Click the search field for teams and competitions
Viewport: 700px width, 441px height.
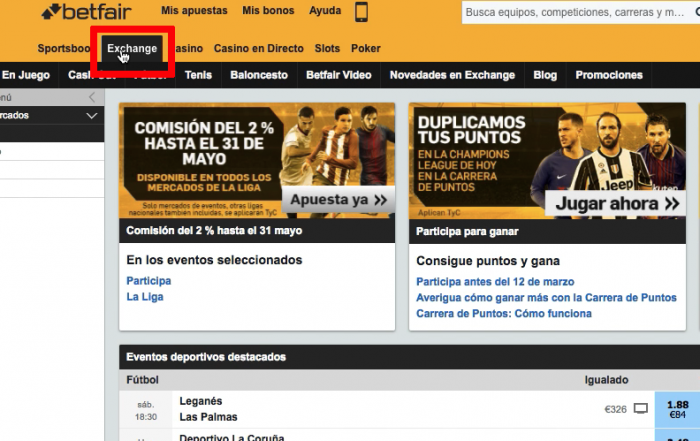pos(580,12)
